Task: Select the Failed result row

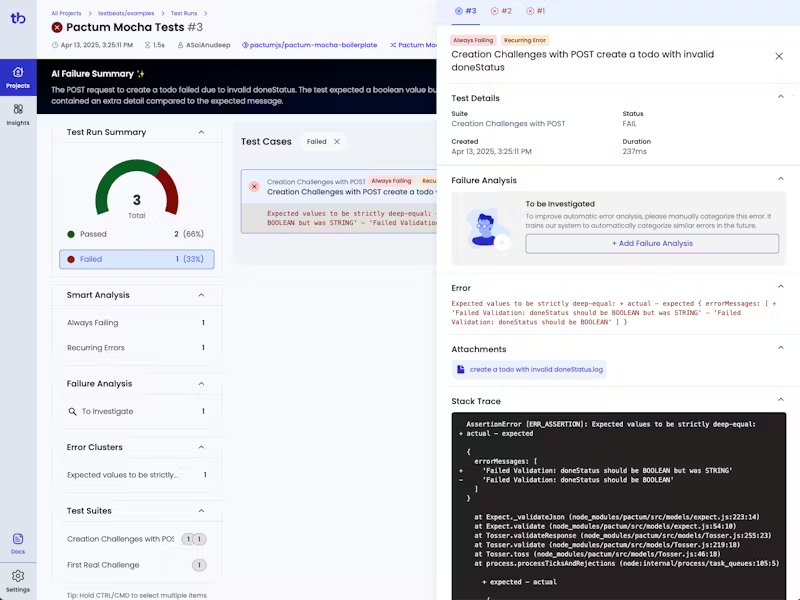Action: [136, 259]
